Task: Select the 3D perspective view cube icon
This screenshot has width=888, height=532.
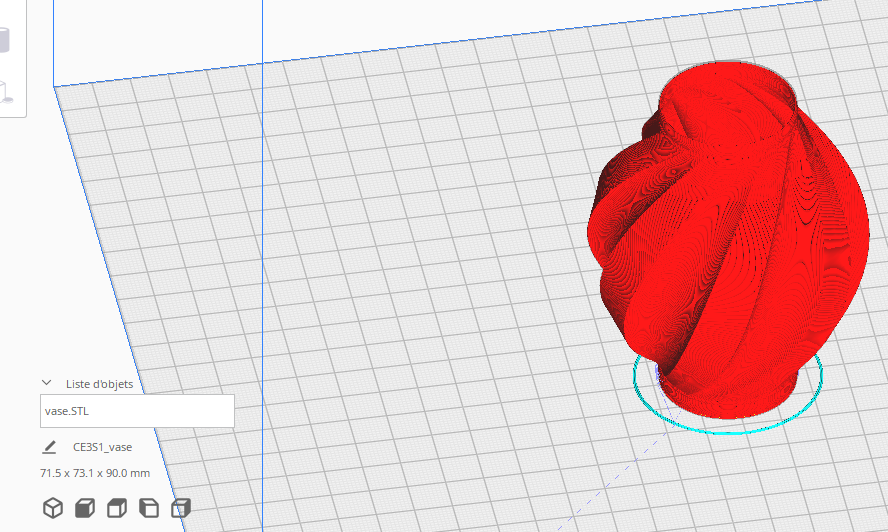Action: coord(53,508)
